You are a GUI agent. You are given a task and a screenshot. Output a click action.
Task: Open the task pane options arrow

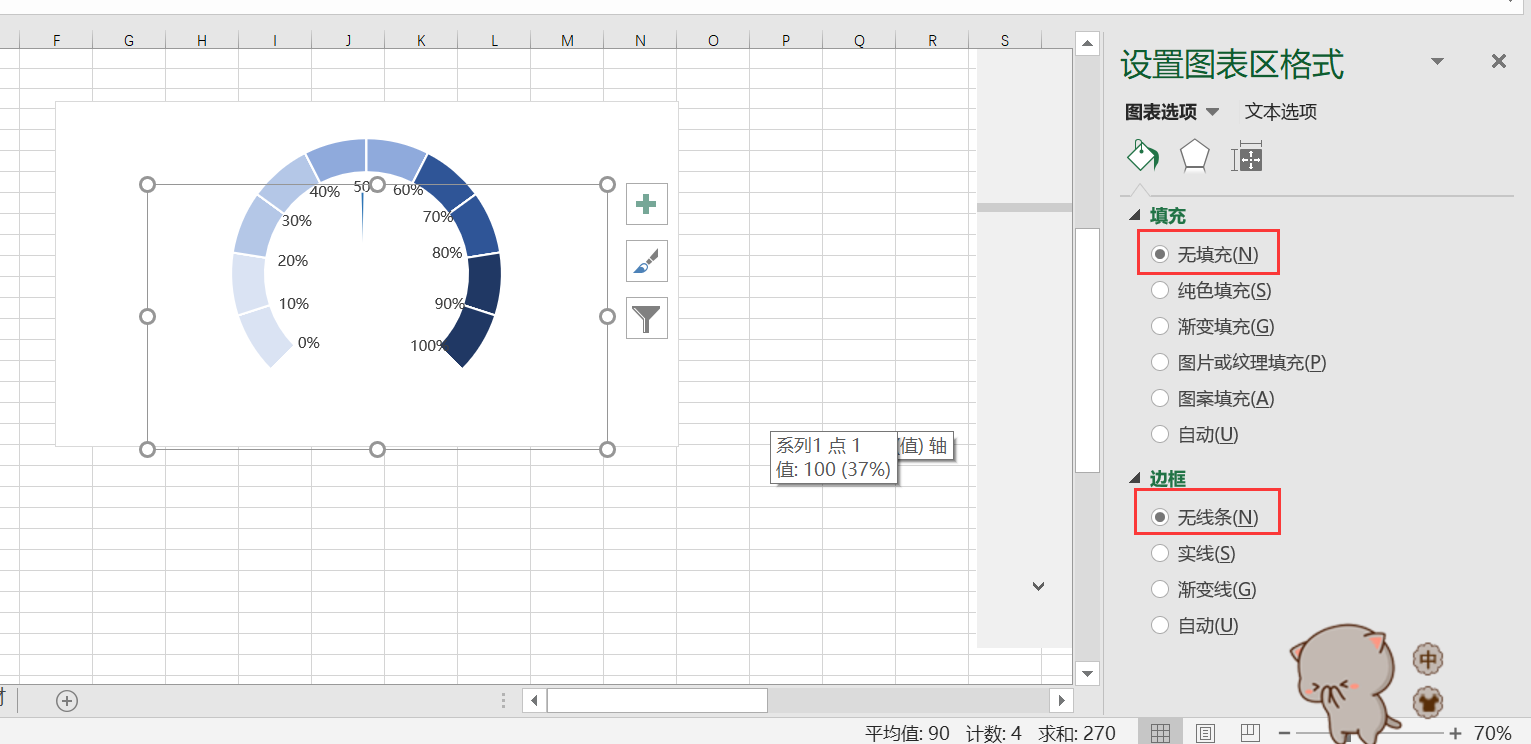[1437, 61]
